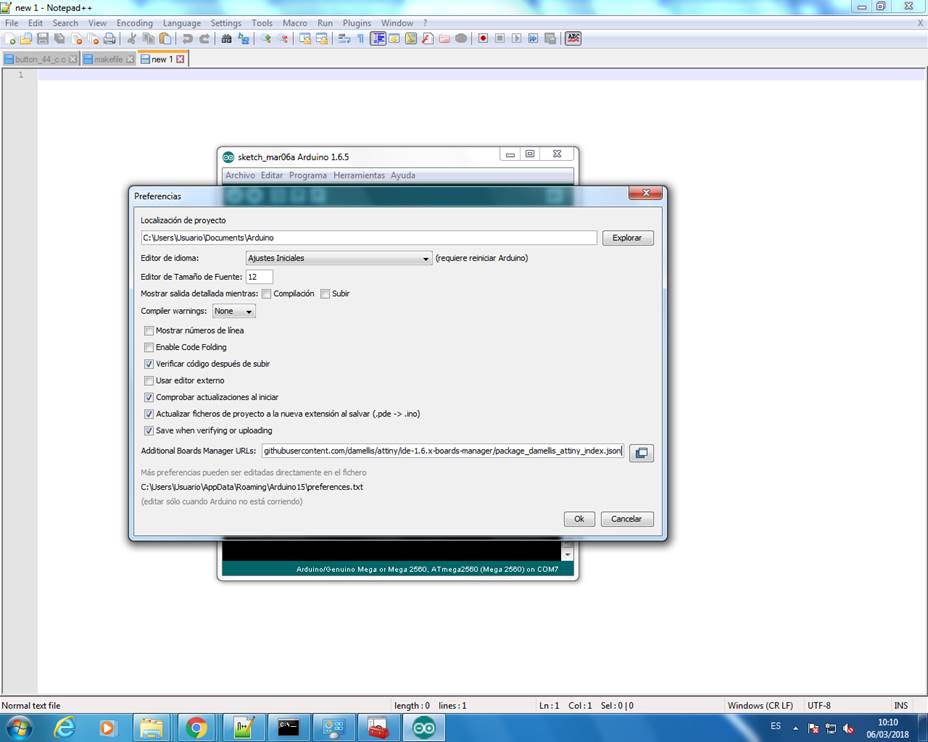Click the Additional Boards Manager URLs field
928x742 pixels.
(443, 451)
